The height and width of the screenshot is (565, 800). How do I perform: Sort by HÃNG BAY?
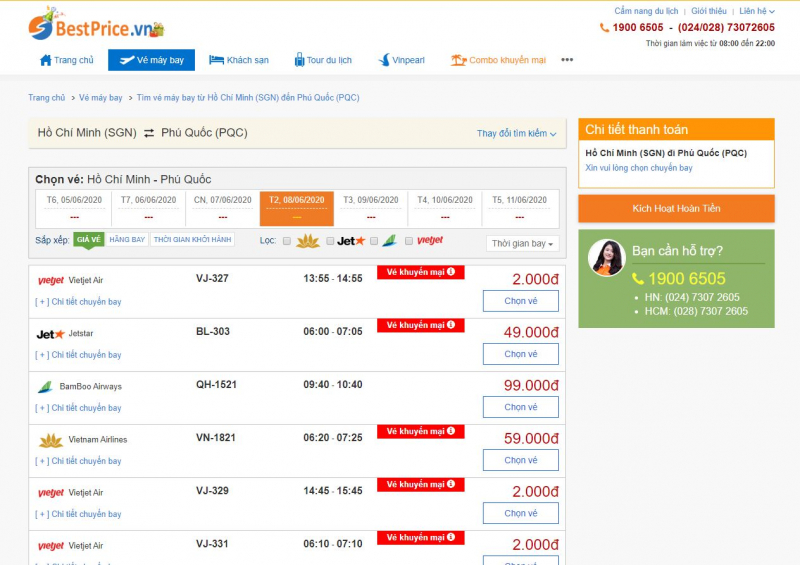pyautogui.click(x=127, y=239)
